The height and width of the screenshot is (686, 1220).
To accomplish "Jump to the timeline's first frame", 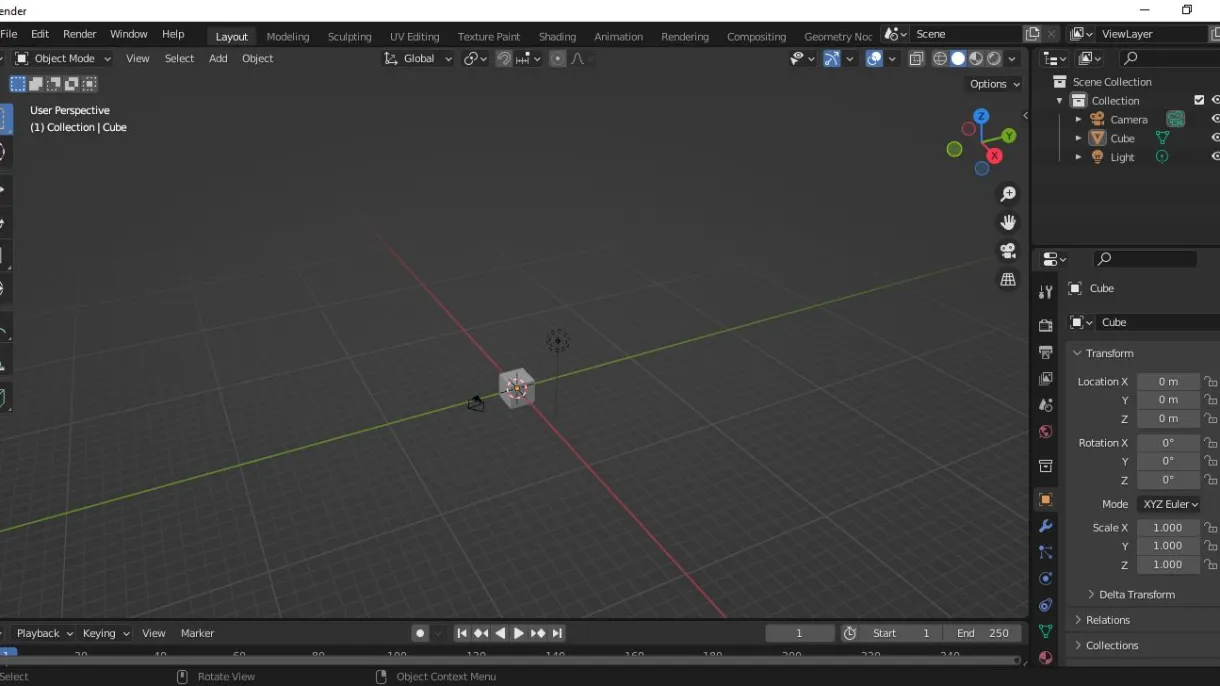I will coord(462,633).
